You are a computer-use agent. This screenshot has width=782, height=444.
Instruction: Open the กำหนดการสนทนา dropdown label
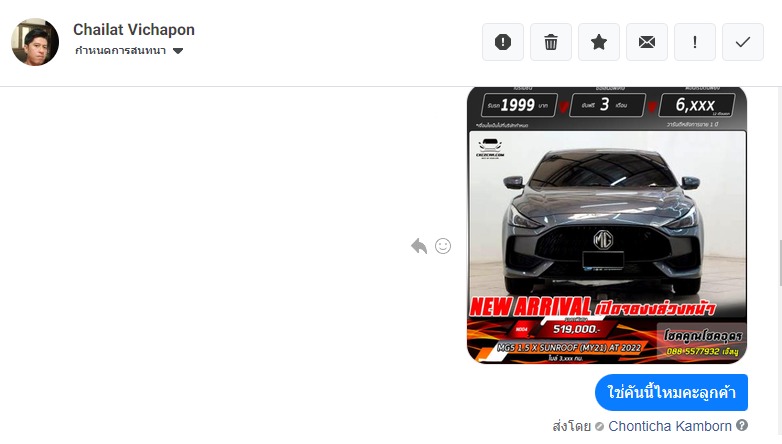pos(120,50)
